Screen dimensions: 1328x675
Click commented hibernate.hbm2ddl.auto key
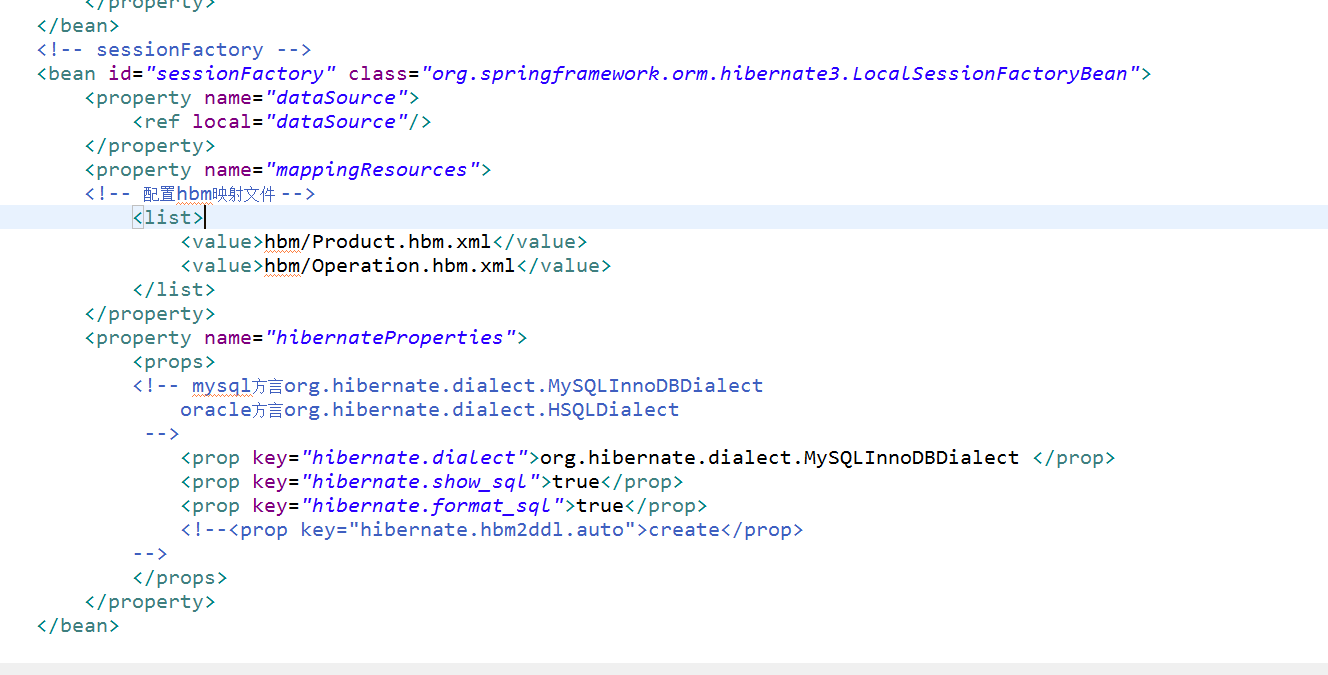point(492,529)
